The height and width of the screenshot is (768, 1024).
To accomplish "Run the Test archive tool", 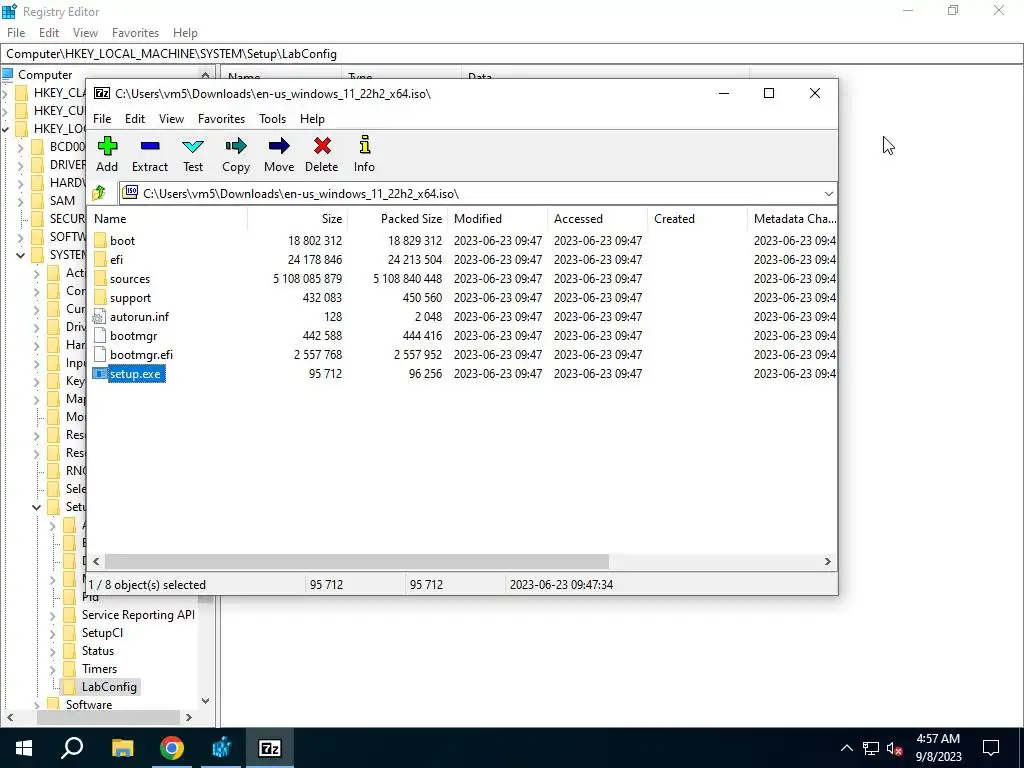I will click(193, 154).
